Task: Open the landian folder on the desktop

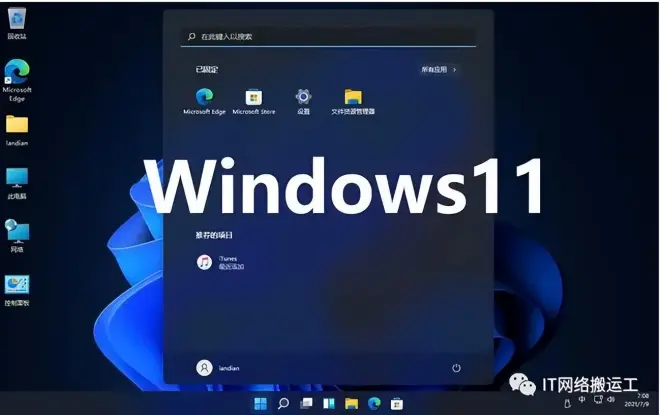Action: tap(17, 130)
